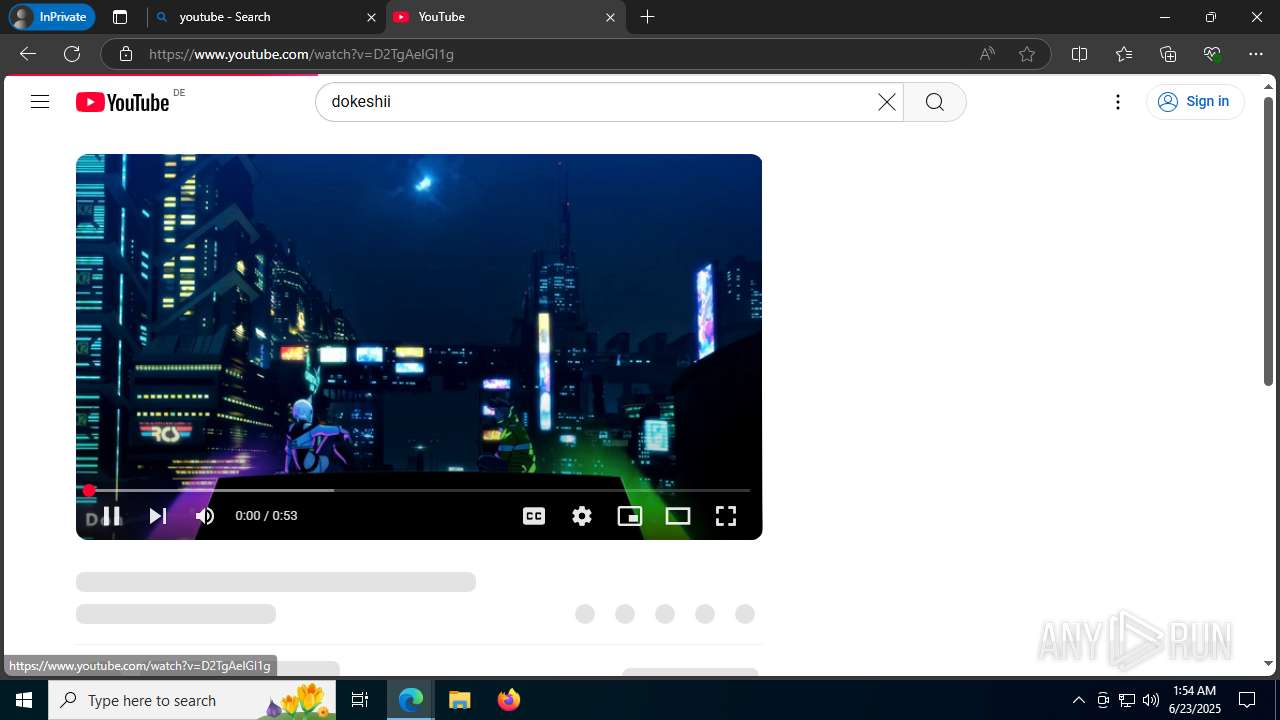Open the tab actions menu
This screenshot has width=1280, height=720.
[120, 17]
